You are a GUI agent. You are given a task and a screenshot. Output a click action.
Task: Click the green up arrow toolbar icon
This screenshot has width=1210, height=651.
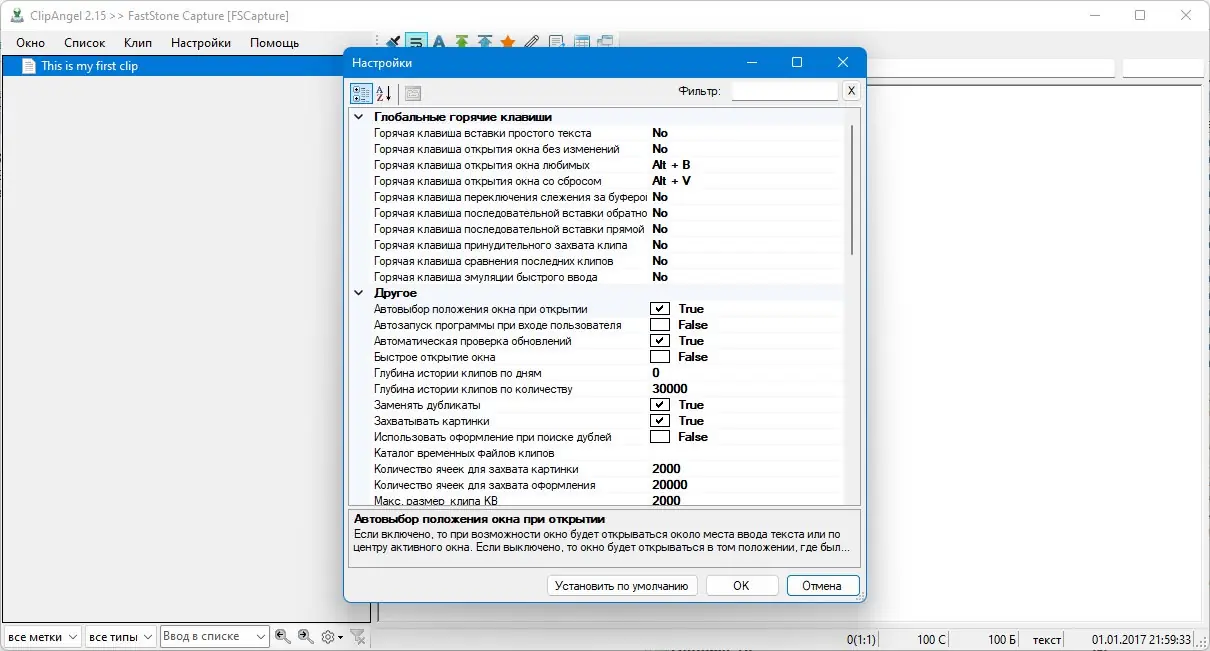pos(462,43)
